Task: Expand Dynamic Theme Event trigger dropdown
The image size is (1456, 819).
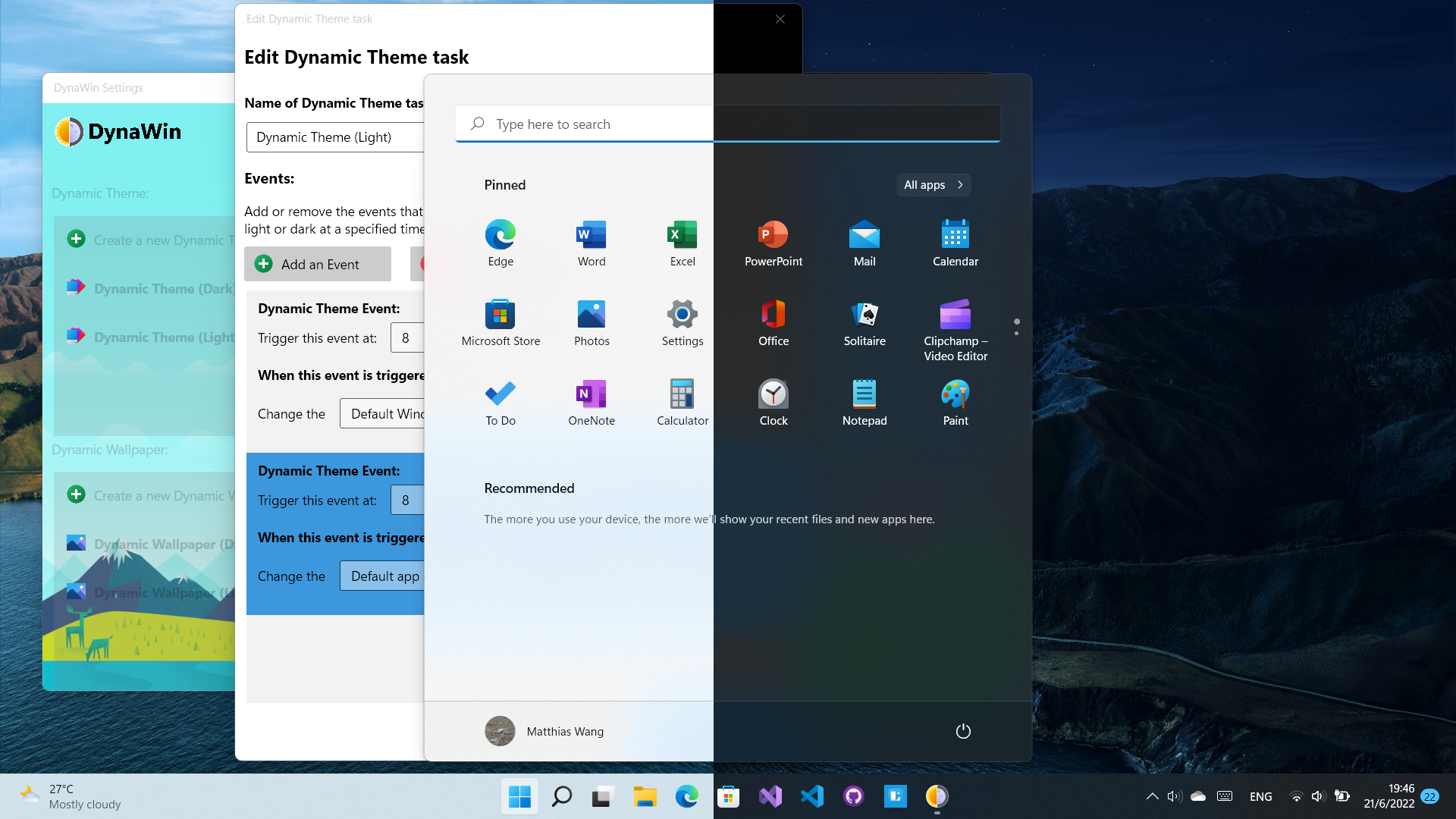Action: tap(408, 337)
